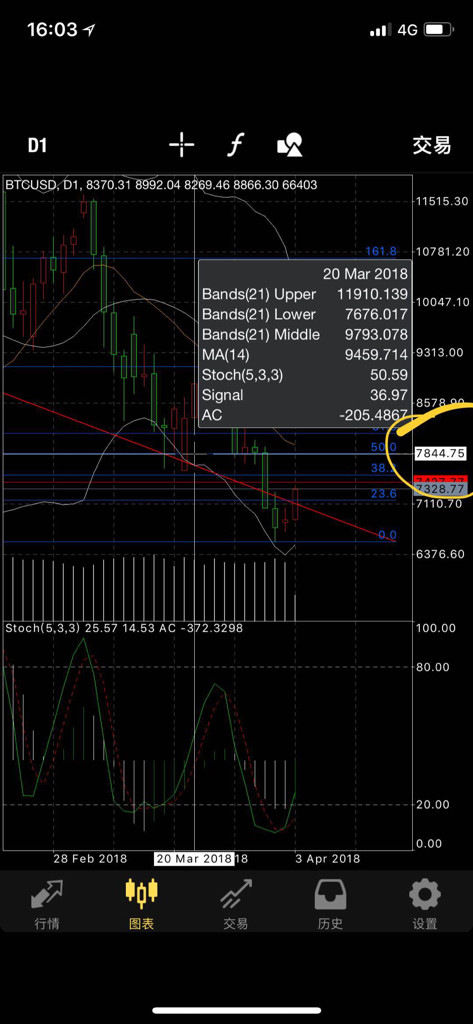Open the drawing objects shapes tool
Image resolution: width=473 pixels, height=1024 pixels.
290,145
